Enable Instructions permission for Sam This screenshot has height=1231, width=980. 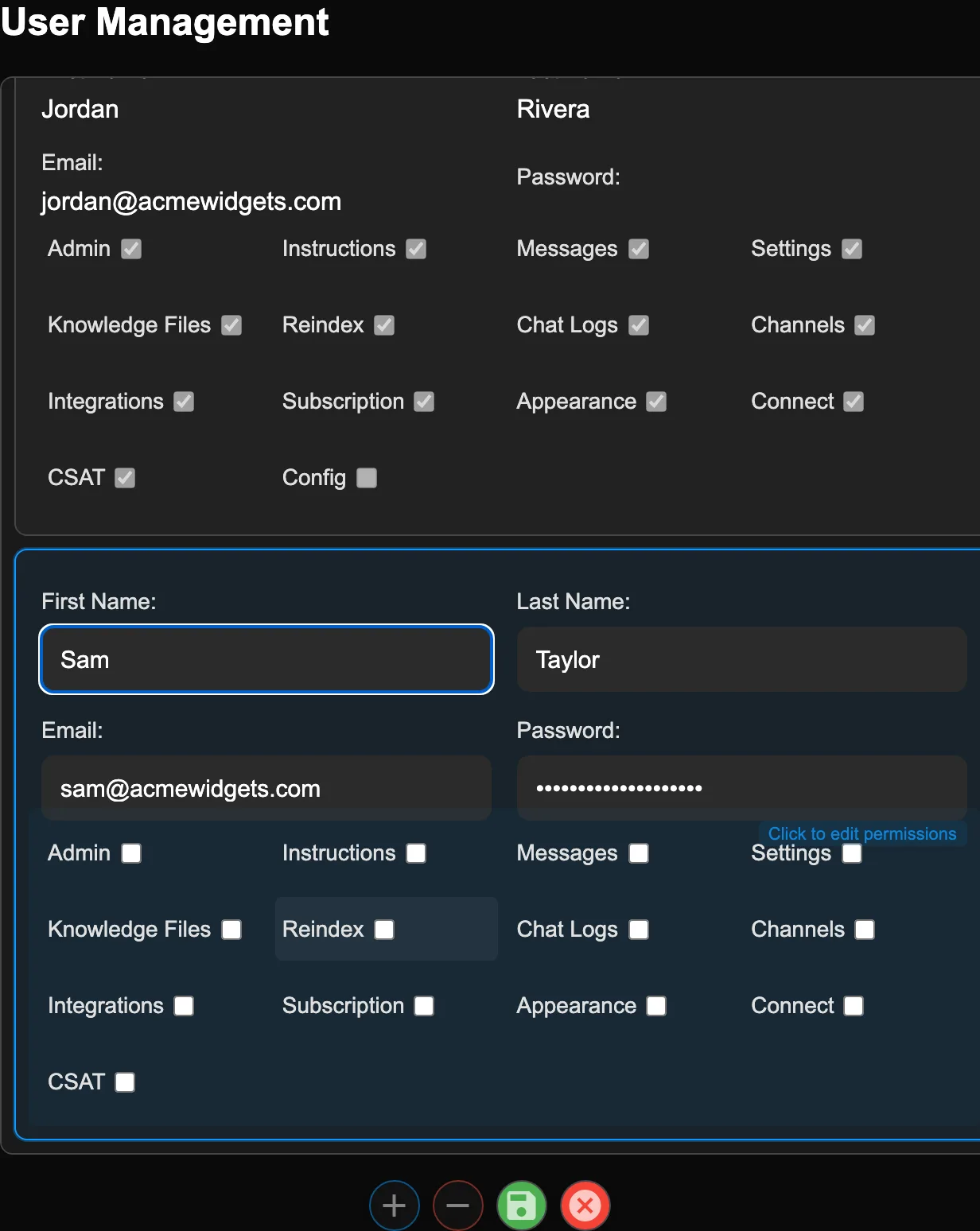(416, 853)
